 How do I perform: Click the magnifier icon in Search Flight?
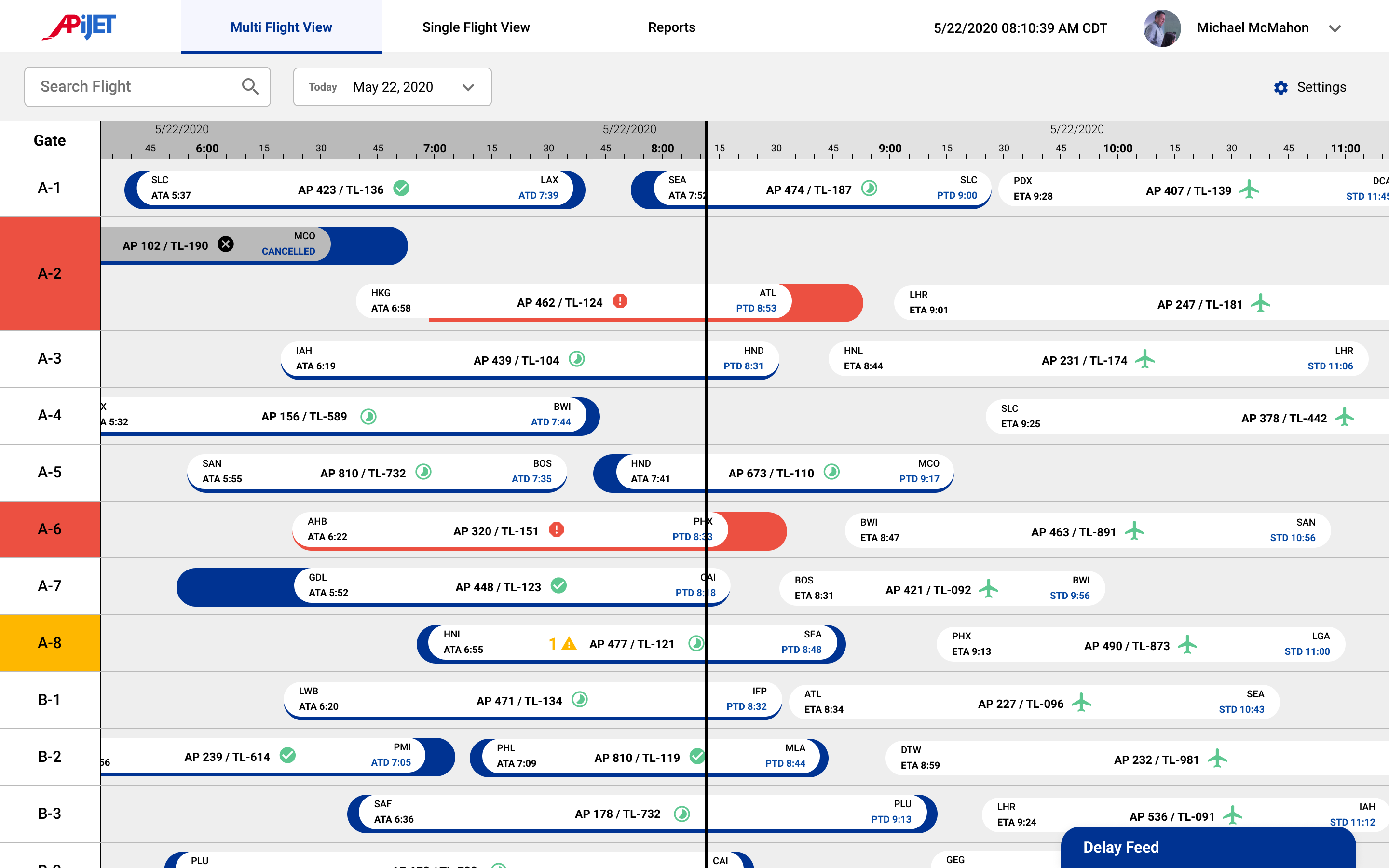[x=250, y=87]
